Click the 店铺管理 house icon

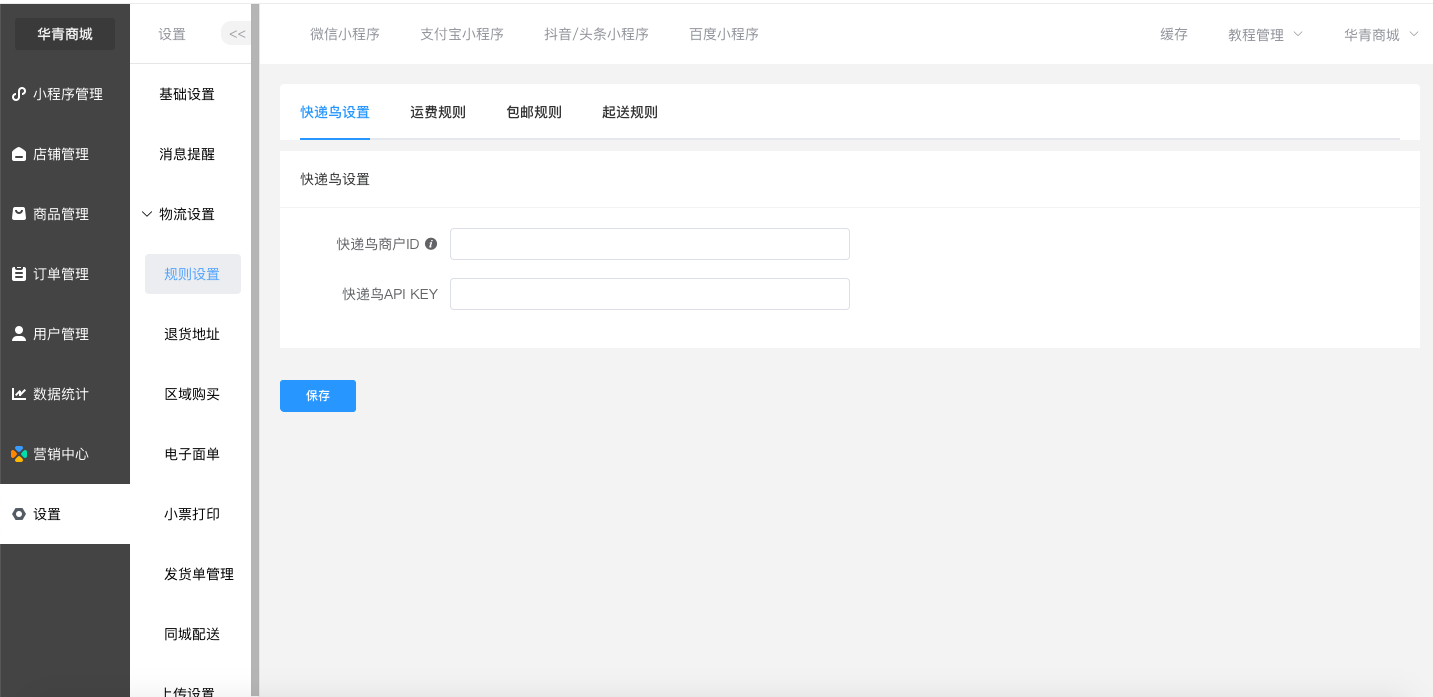pyautogui.click(x=19, y=154)
